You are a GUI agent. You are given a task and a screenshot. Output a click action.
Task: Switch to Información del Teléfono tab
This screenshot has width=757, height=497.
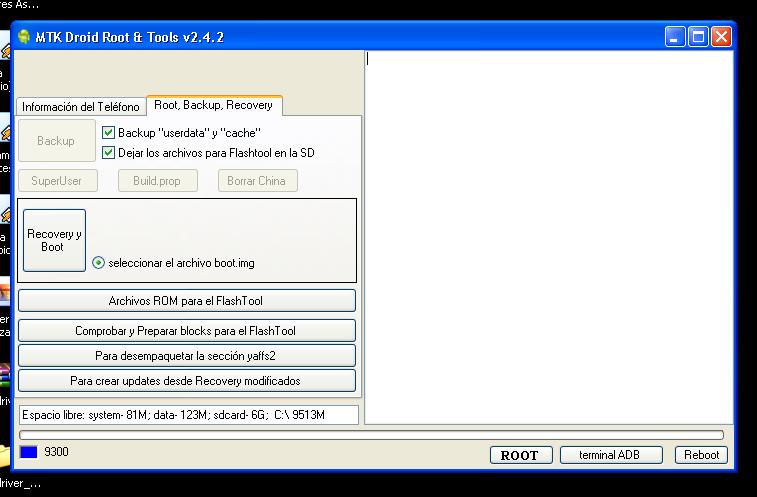click(81, 107)
